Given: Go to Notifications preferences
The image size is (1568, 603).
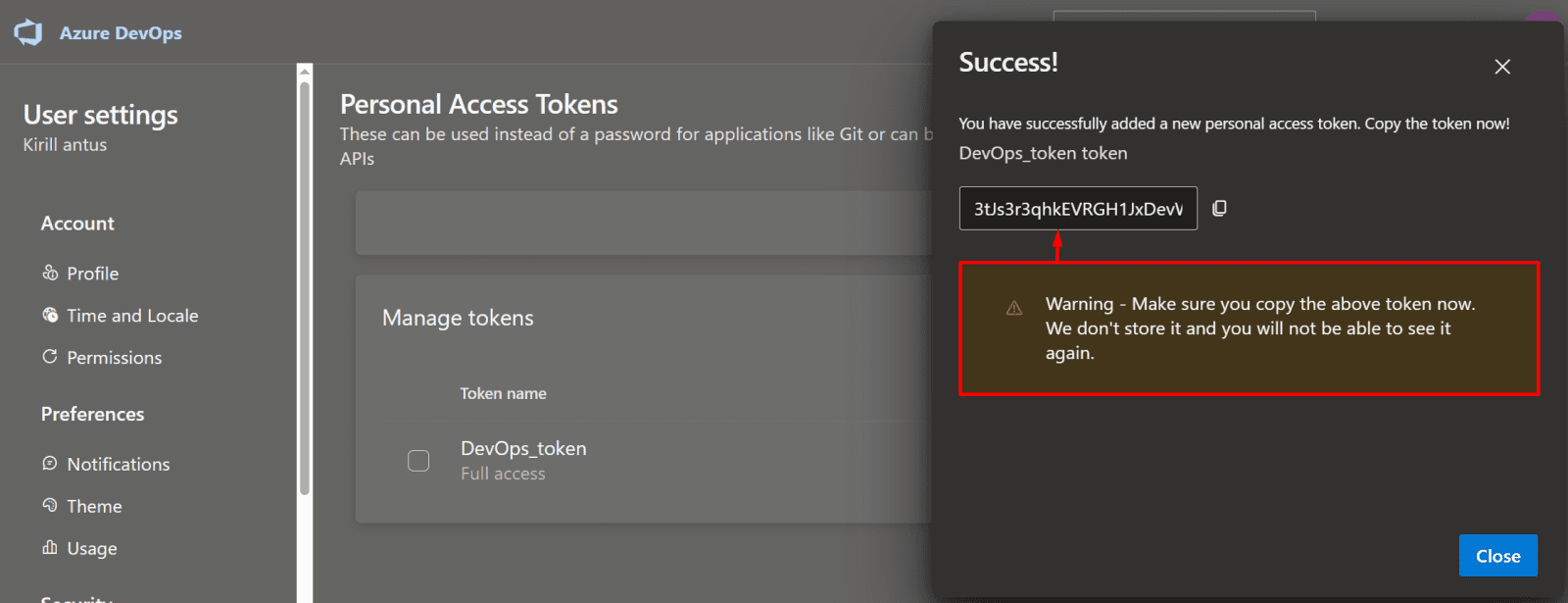Looking at the screenshot, I should tap(119, 464).
